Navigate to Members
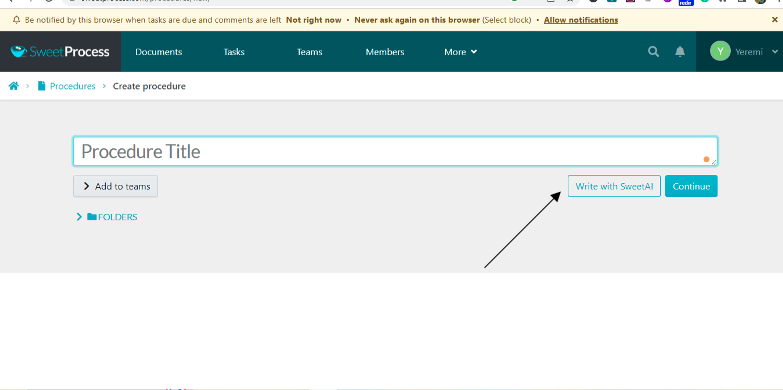783x390 pixels. coord(385,52)
